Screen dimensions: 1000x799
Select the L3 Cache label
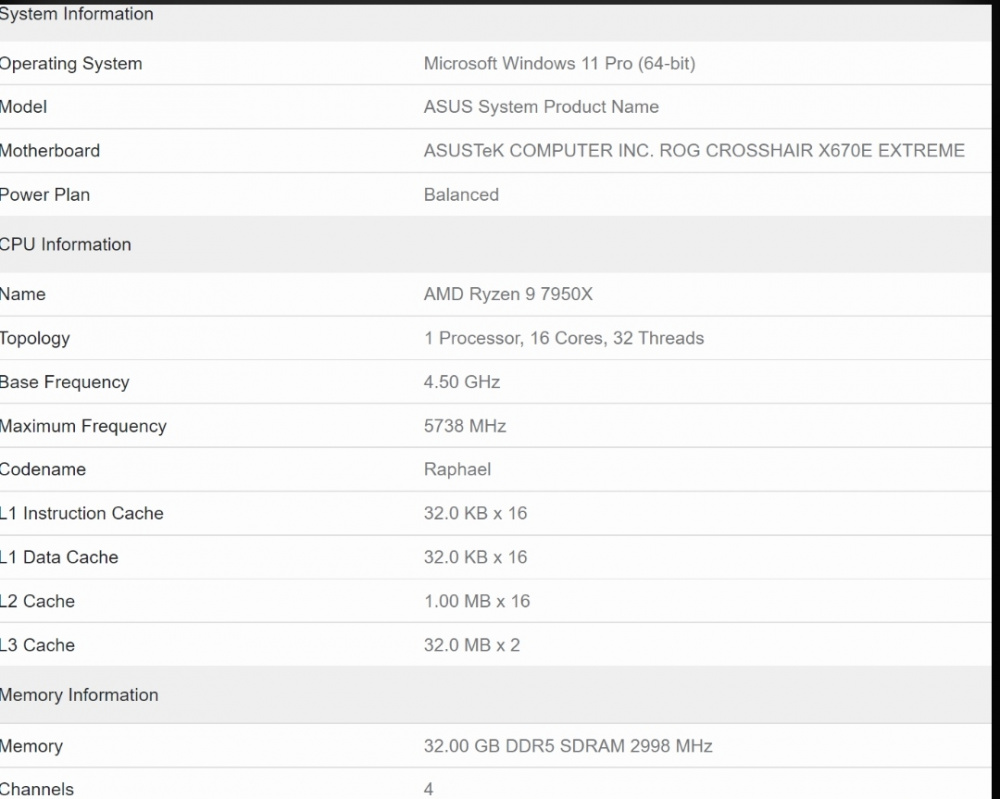[x=38, y=645]
